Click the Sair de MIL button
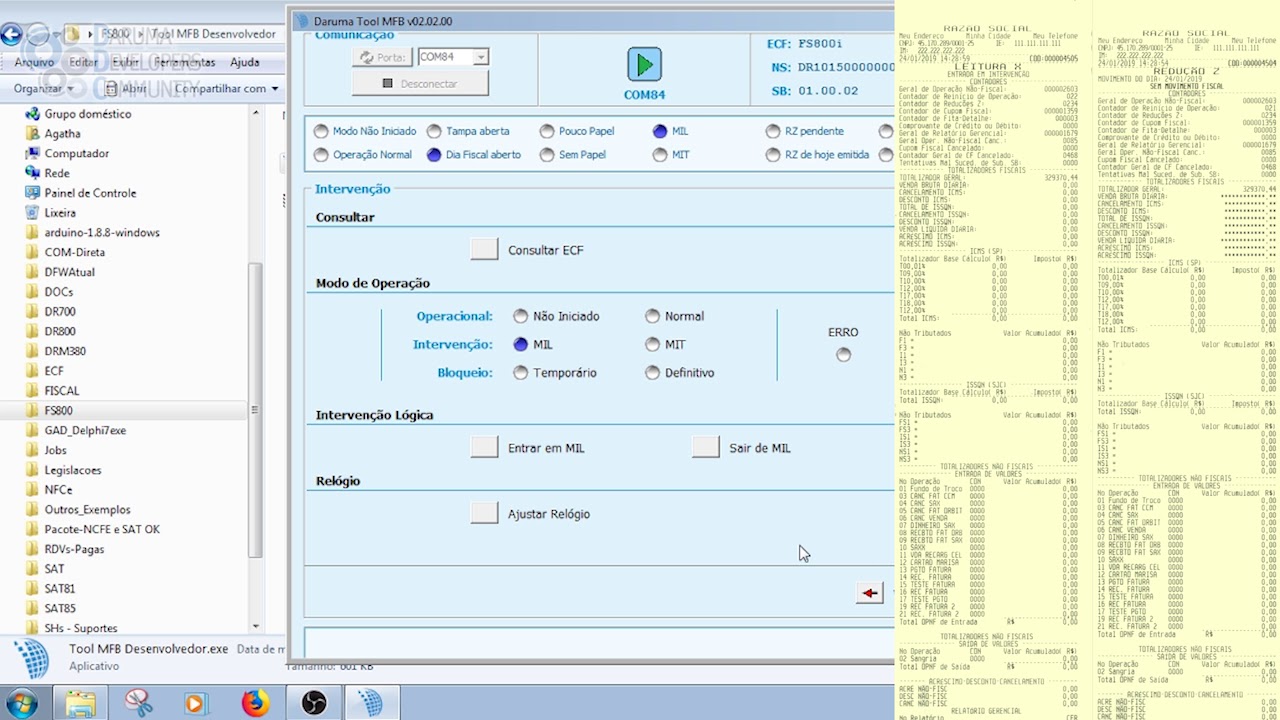 pyautogui.click(x=706, y=448)
